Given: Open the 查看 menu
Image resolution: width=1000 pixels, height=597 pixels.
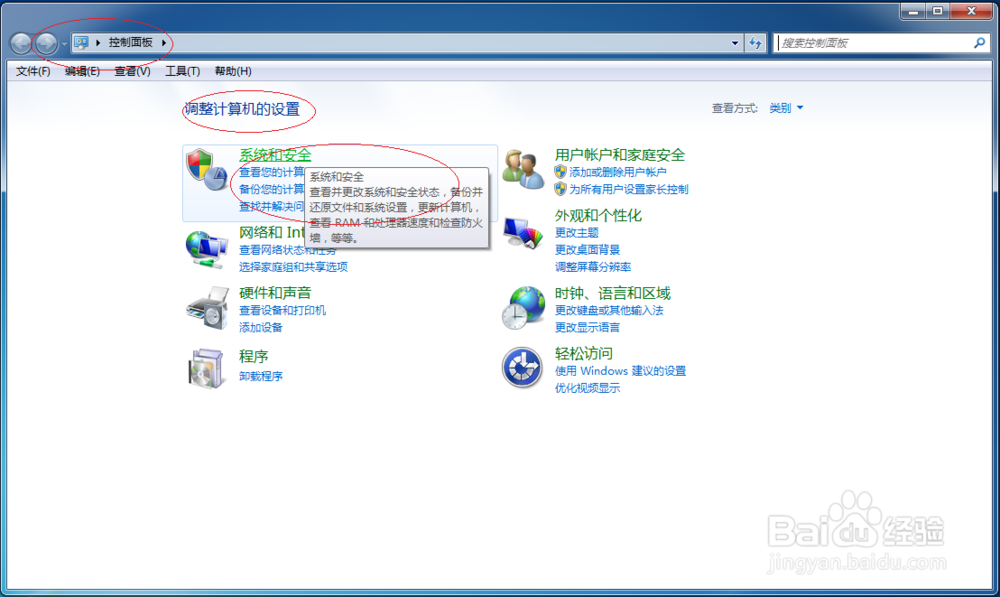Looking at the screenshot, I should pyautogui.click(x=131, y=71).
